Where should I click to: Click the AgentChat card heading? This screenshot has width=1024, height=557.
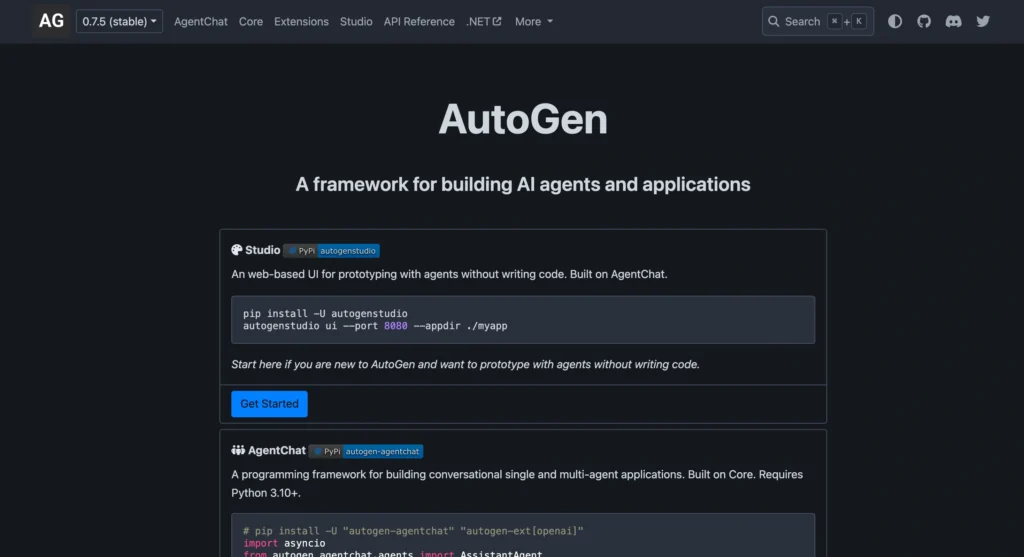coord(277,451)
